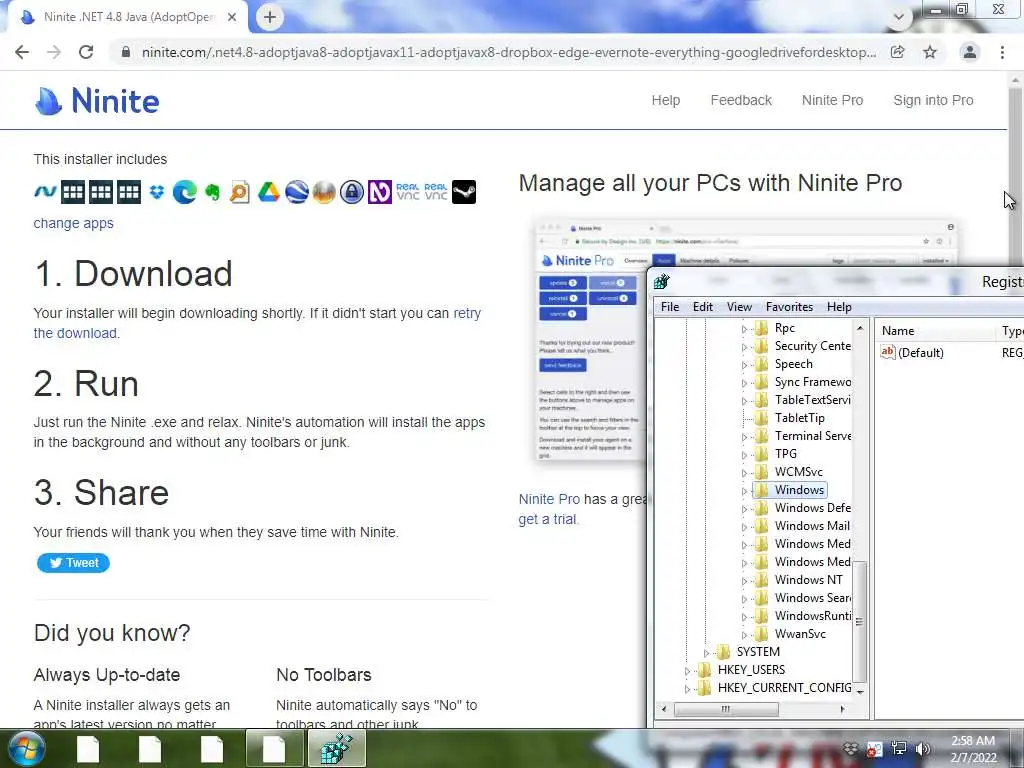This screenshot has height=768, width=1024.
Task: Click the Ninite logo in the page header
Action: pos(97,101)
